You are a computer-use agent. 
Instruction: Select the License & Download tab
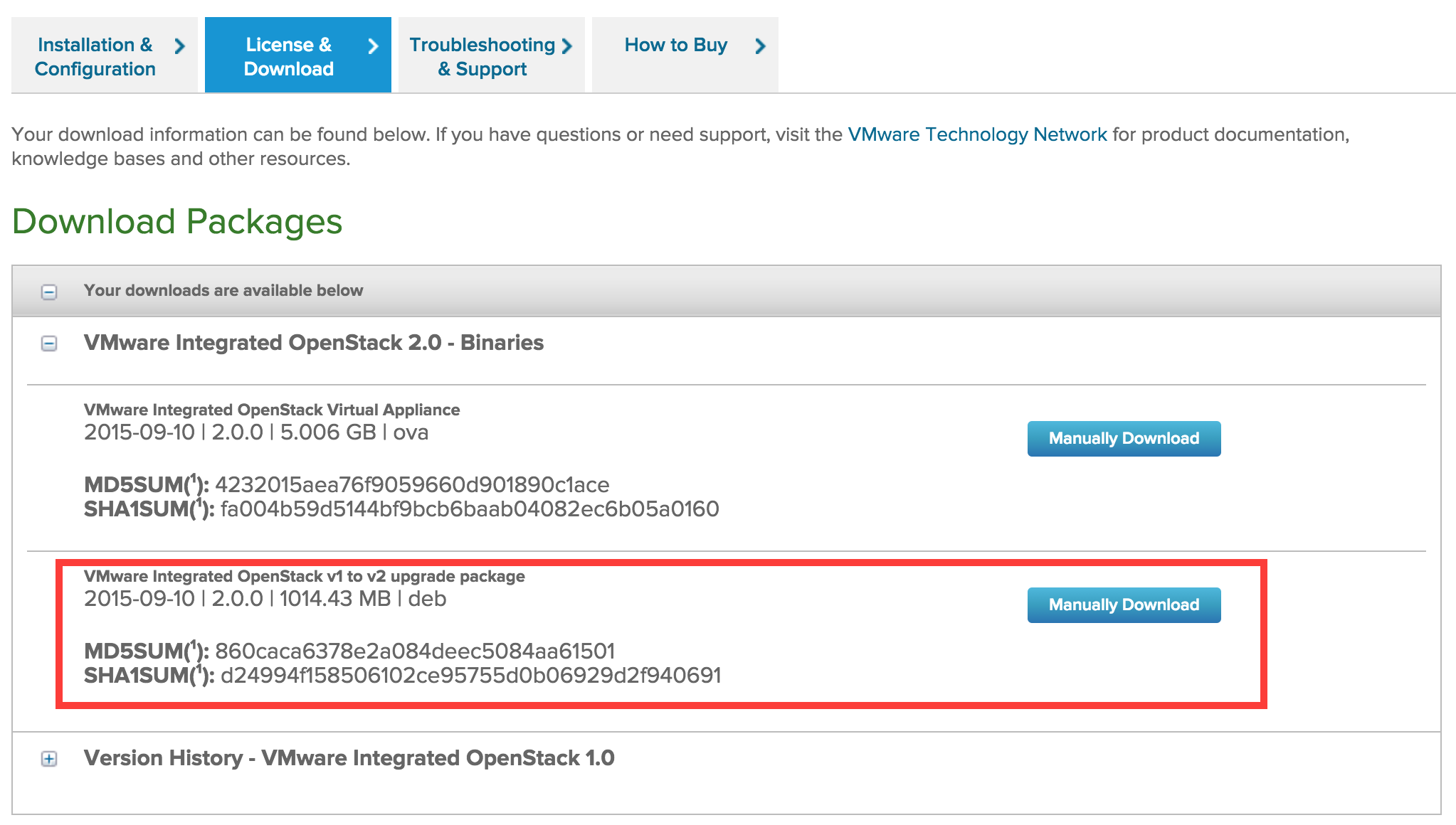[288, 56]
